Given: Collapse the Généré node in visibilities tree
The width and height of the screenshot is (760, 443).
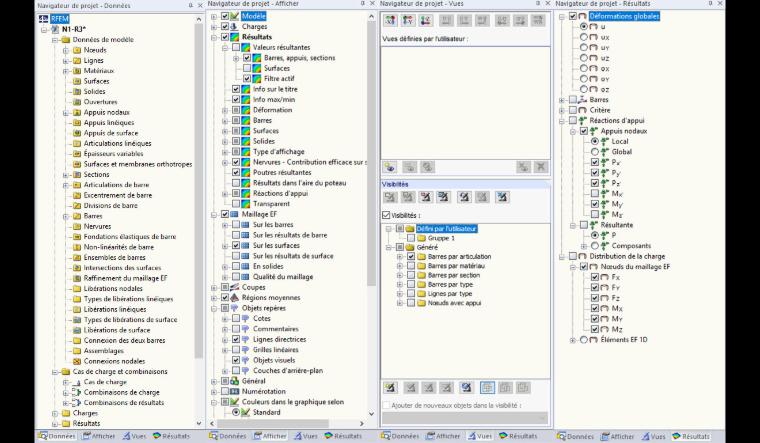Looking at the screenshot, I should coord(389,247).
